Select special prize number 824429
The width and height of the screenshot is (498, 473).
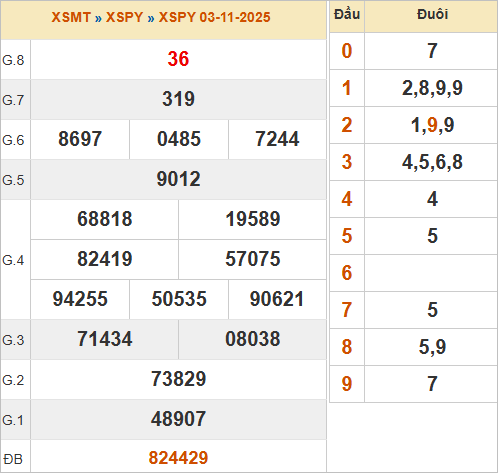178,458
